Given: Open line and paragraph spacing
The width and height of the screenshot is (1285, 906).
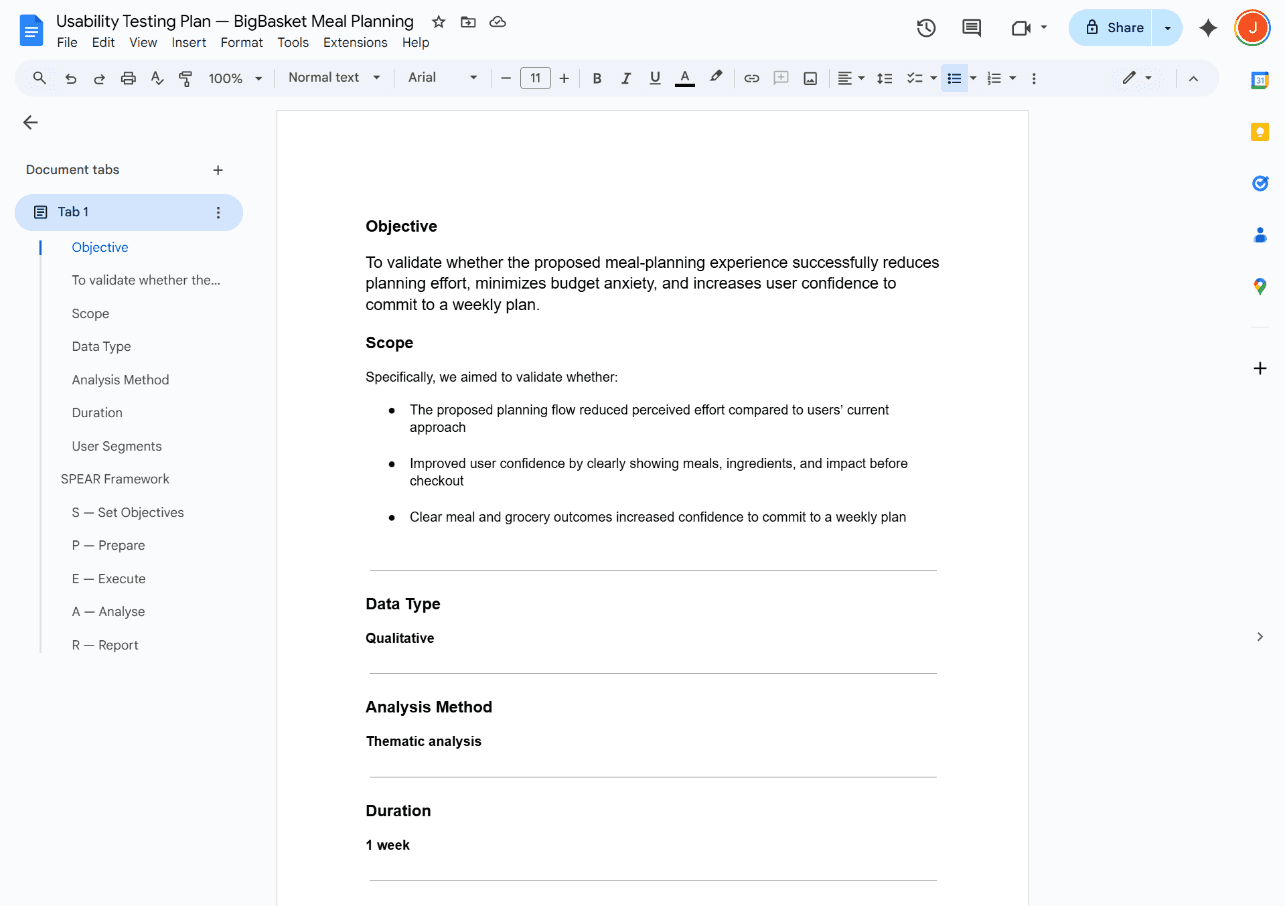Looking at the screenshot, I should point(884,78).
